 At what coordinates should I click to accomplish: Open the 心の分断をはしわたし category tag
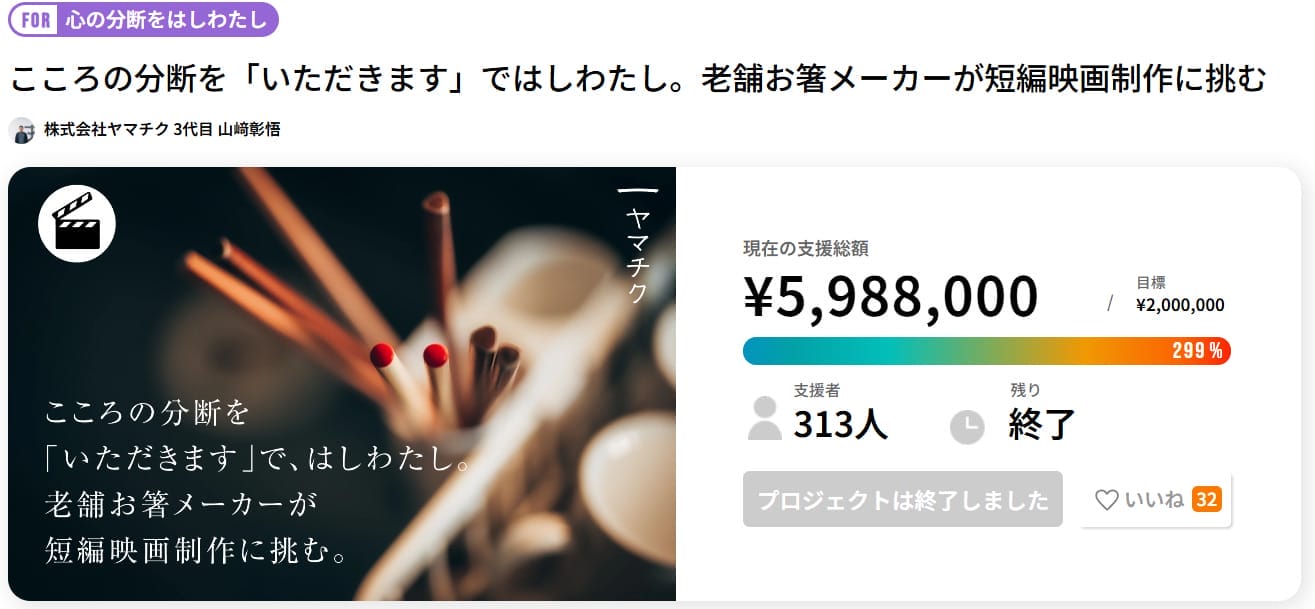(166, 19)
